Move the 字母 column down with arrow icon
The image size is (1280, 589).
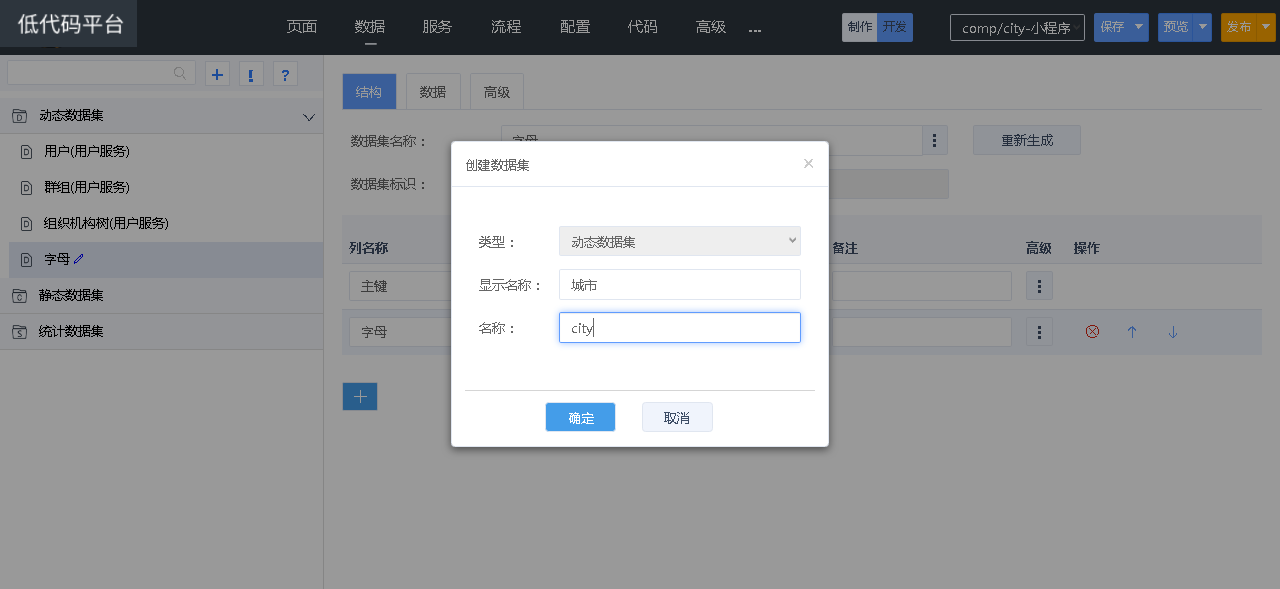pyautogui.click(x=1173, y=332)
